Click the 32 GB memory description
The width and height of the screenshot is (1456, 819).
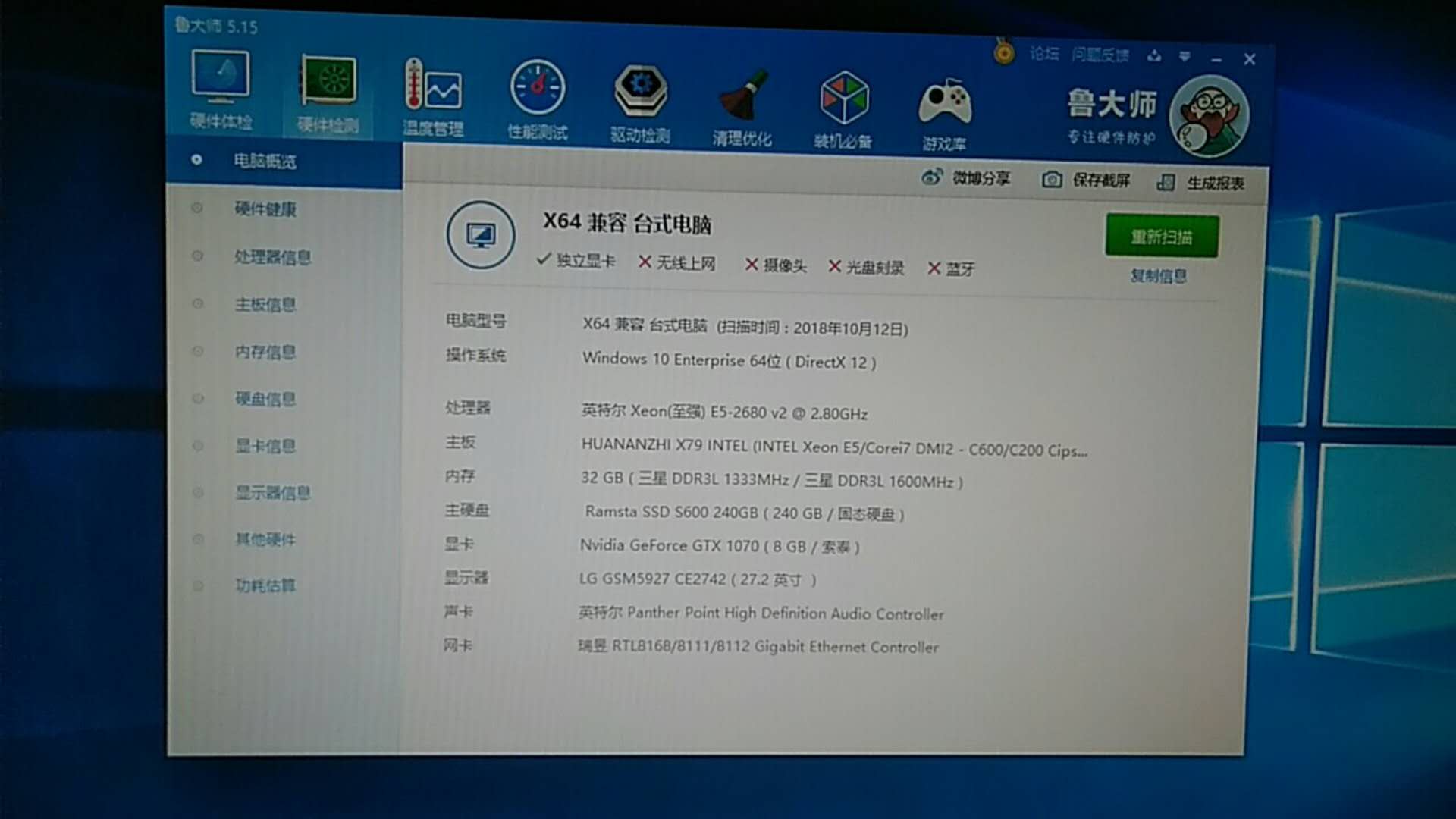coord(772,479)
